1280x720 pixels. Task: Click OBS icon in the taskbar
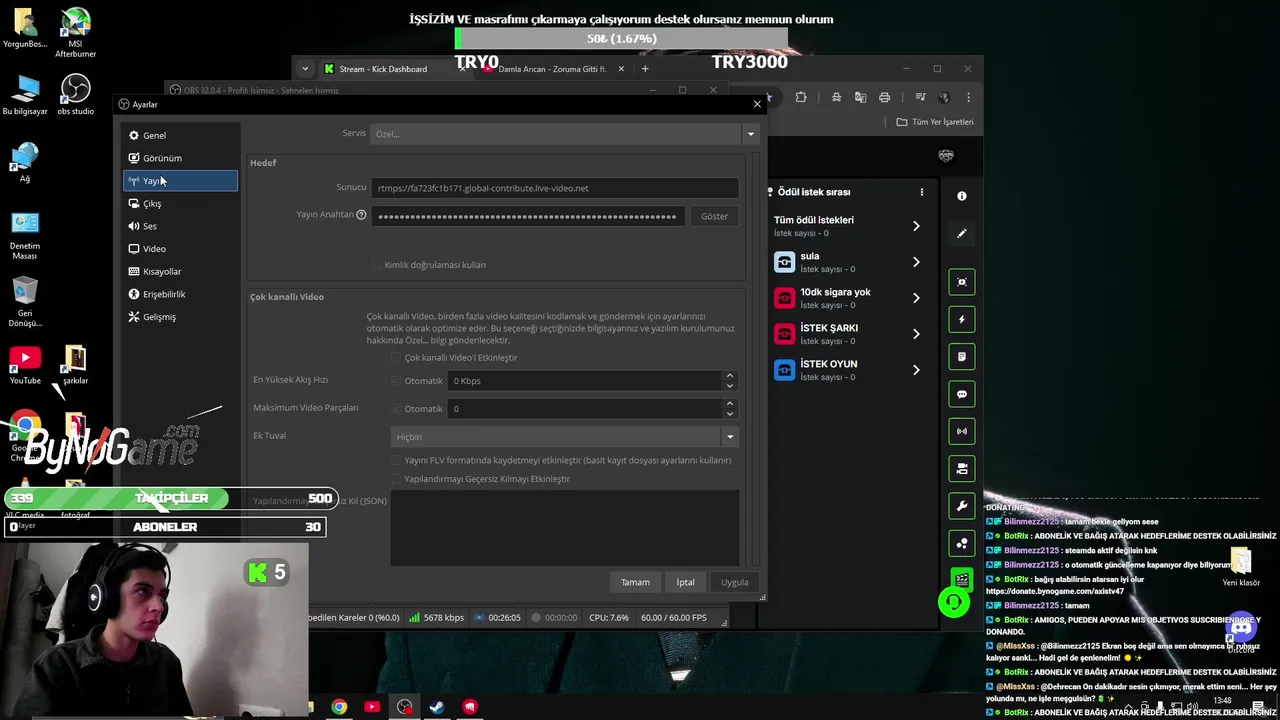[404, 707]
